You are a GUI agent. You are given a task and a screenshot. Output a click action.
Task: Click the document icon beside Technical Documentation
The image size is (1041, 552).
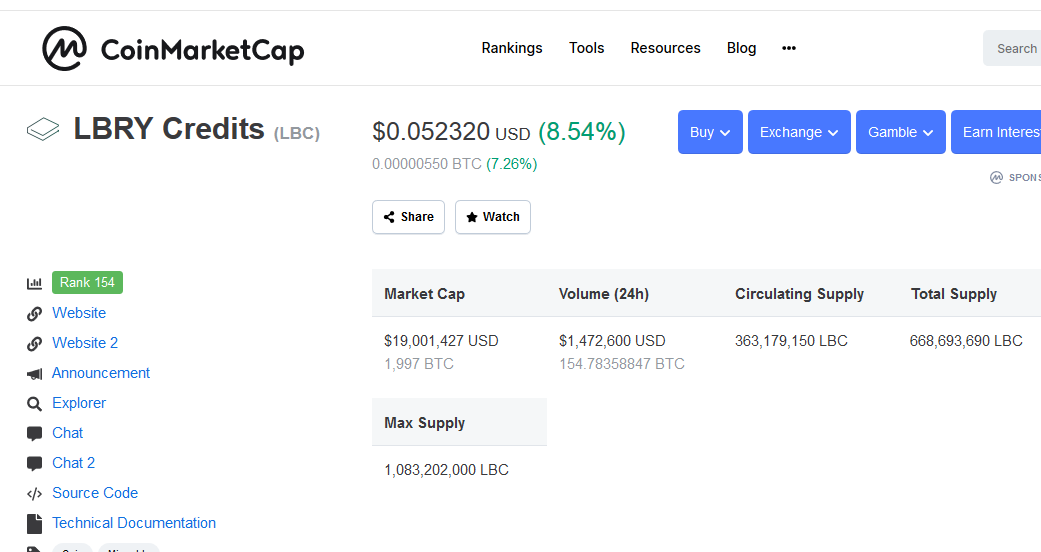(35, 523)
